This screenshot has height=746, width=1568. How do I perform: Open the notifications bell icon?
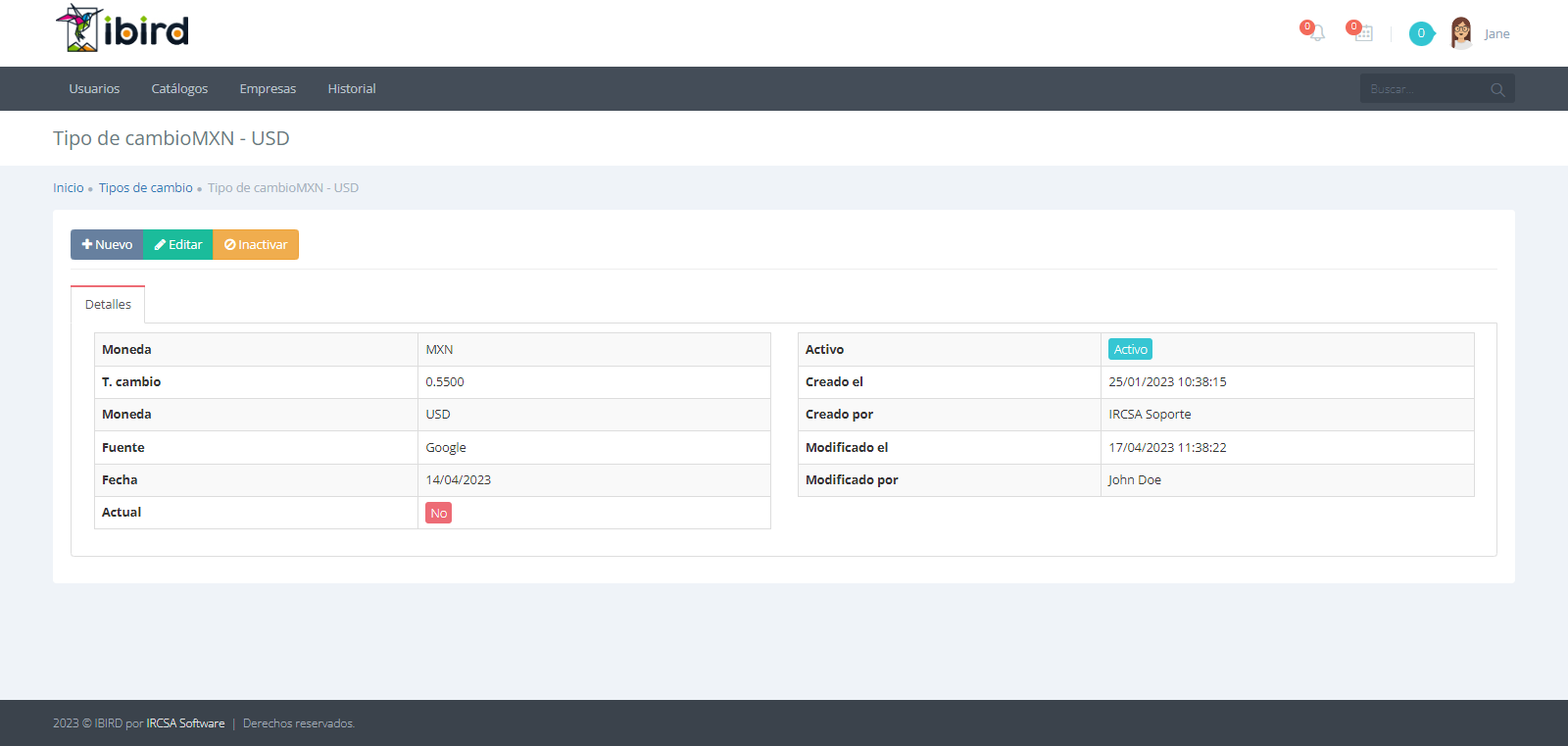[1316, 33]
